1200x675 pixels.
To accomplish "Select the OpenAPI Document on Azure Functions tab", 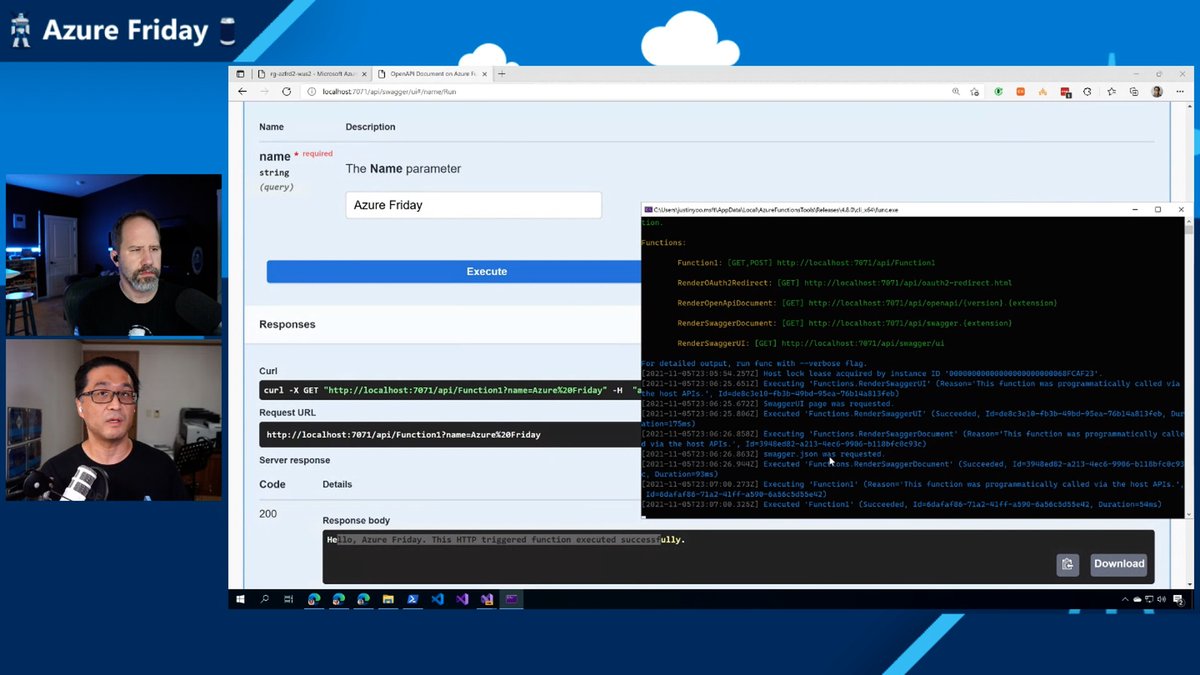I will coord(433,74).
